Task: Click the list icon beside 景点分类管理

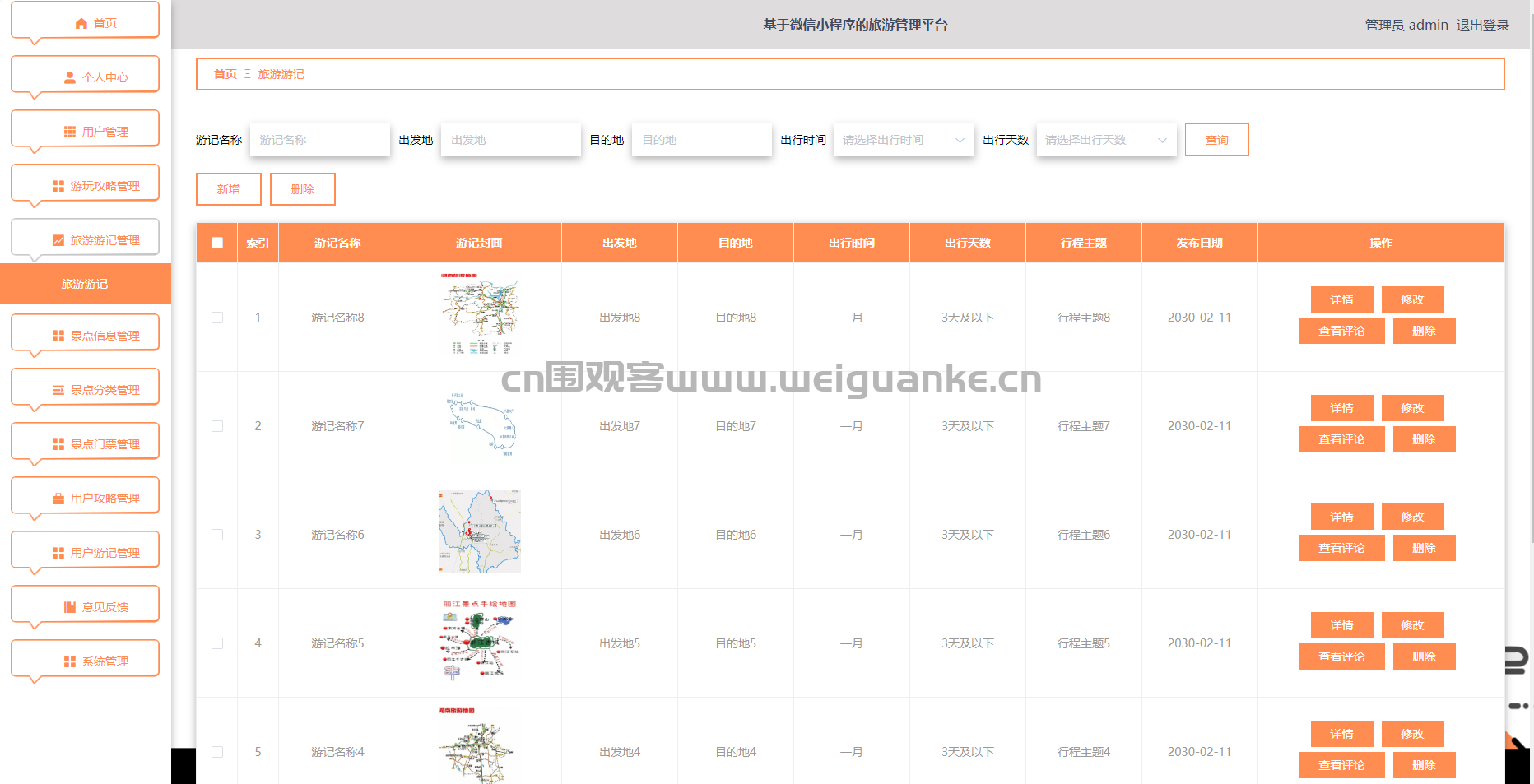Action: pyautogui.click(x=58, y=390)
